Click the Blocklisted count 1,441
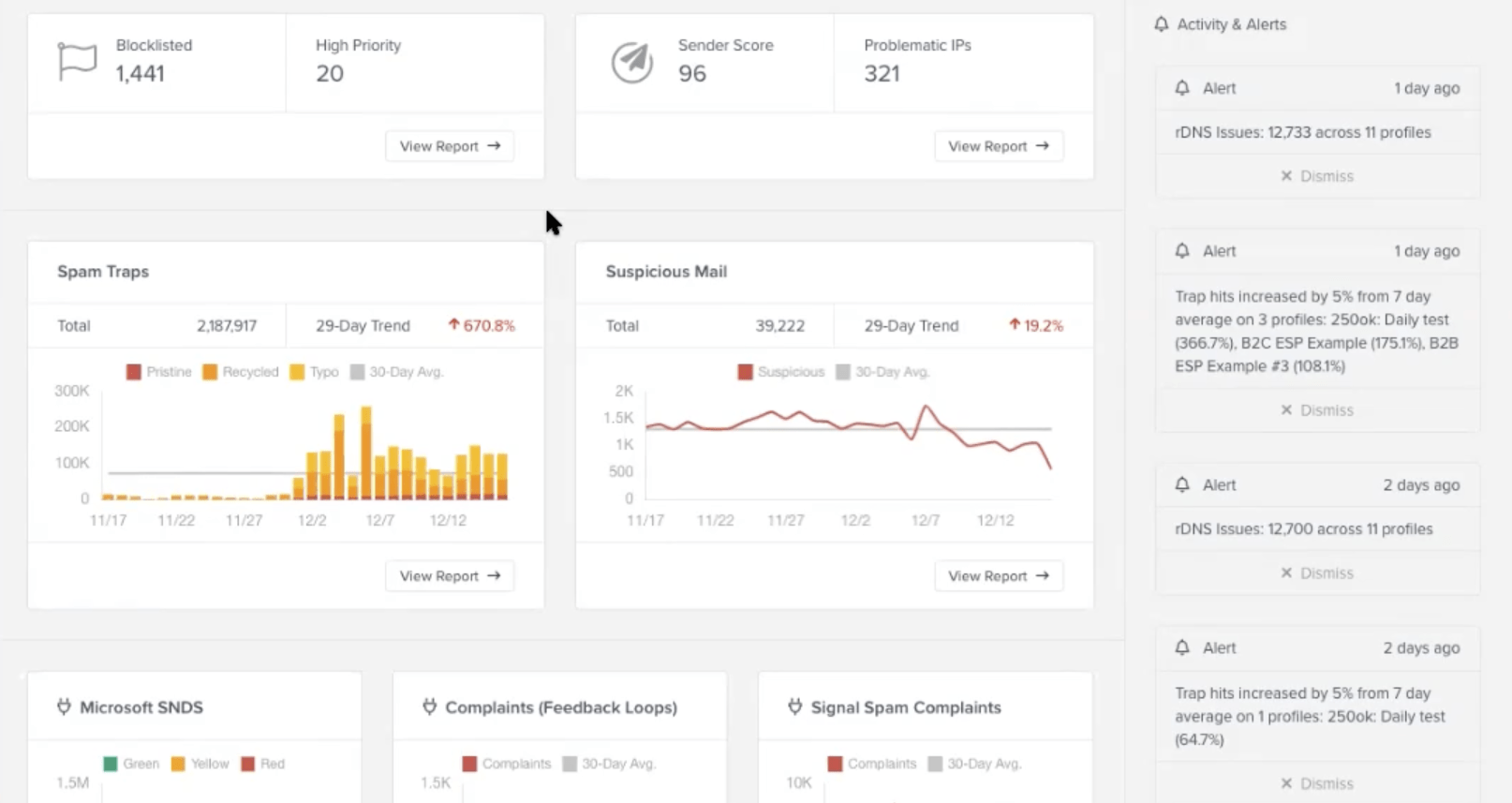 [141, 73]
